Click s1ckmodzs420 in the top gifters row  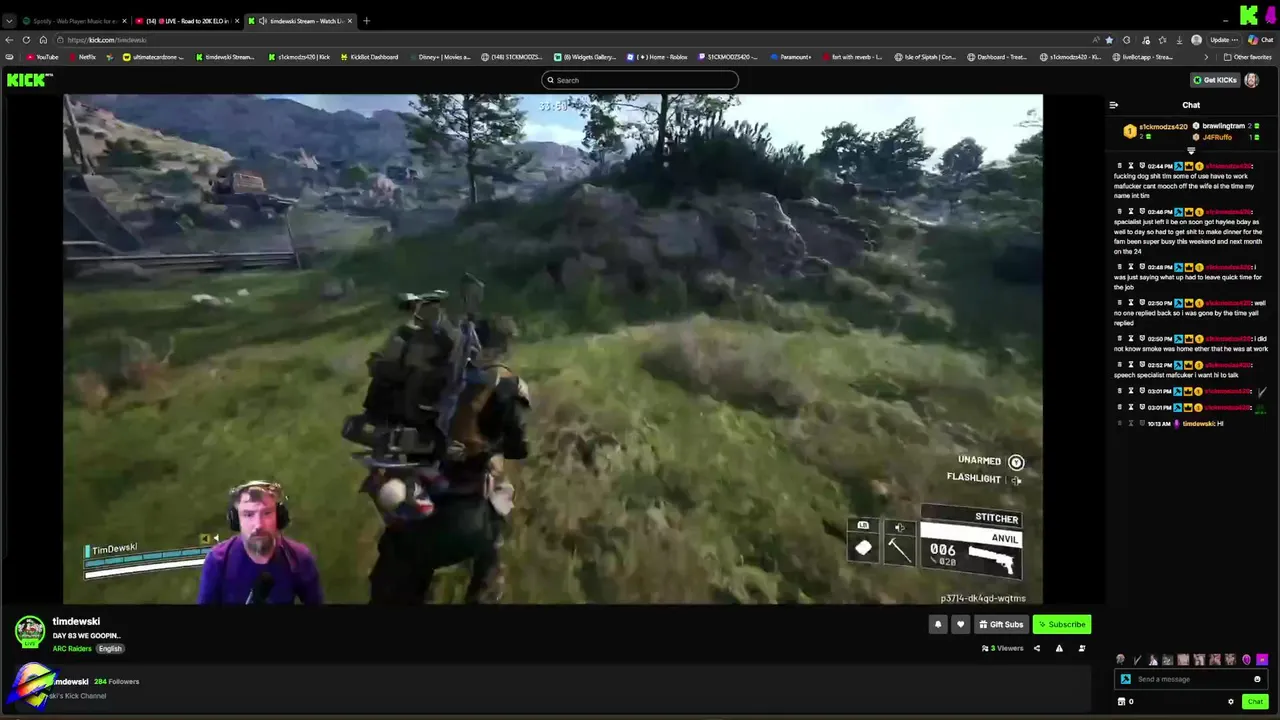pyautogui.click(x=1163, y=127)
